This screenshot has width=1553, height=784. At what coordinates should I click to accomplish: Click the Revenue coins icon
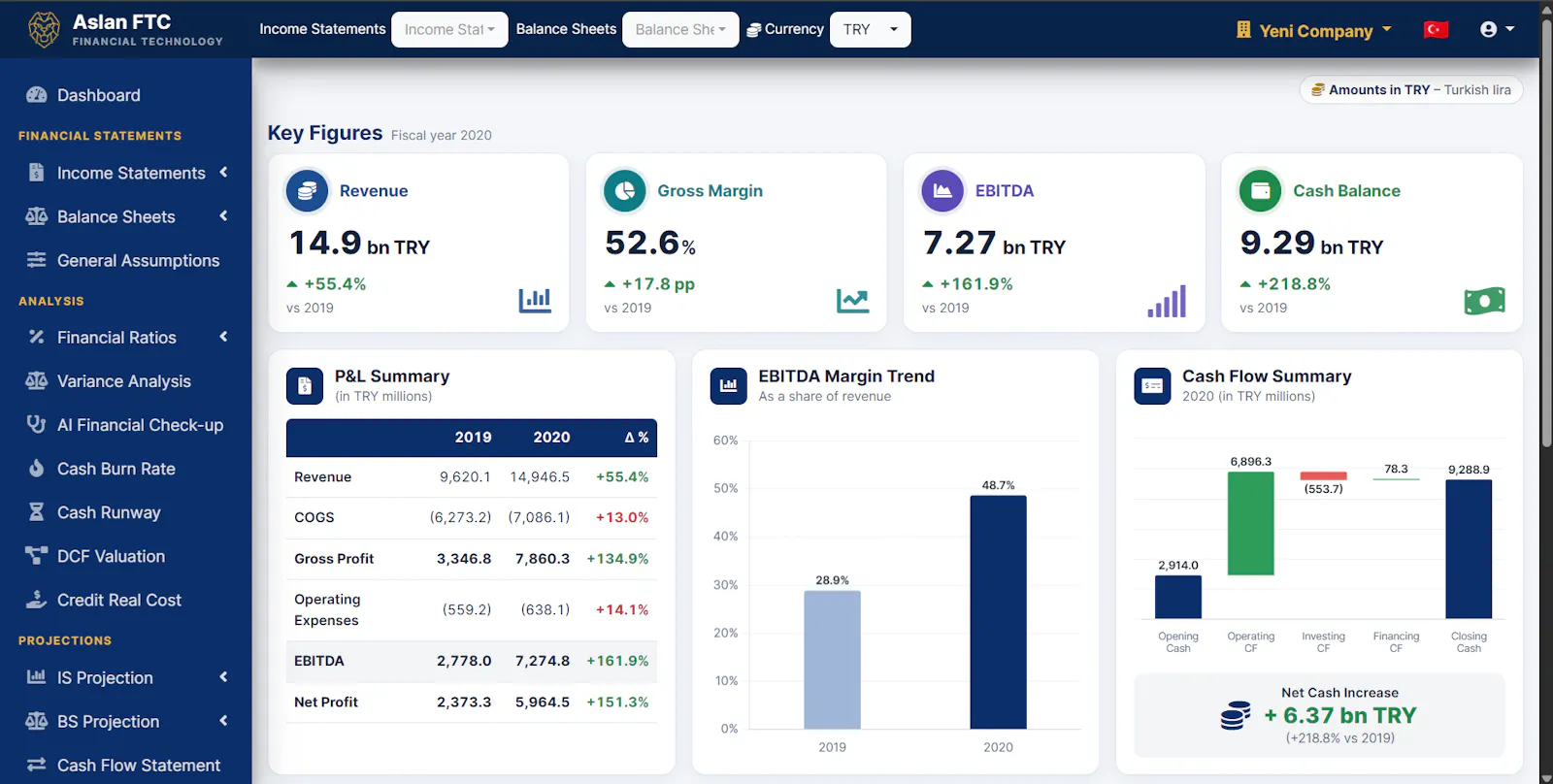(307, 191)
